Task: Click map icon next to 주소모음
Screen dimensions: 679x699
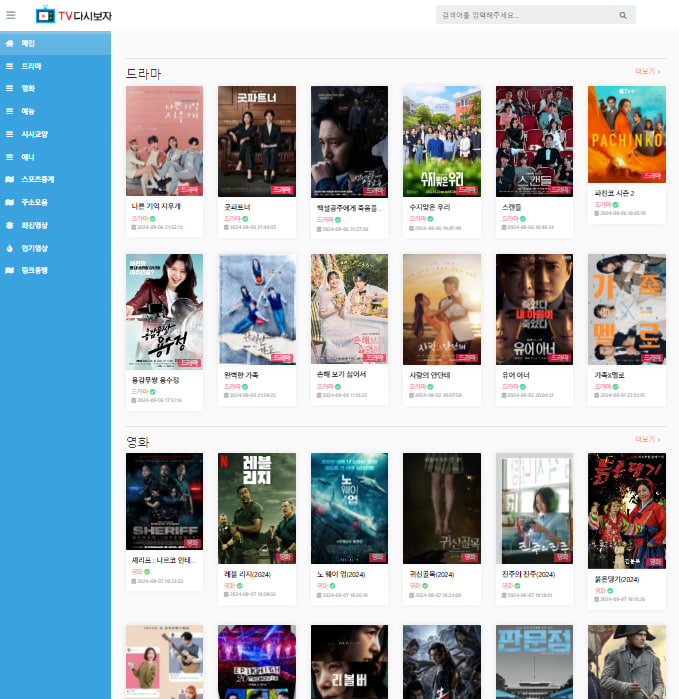Action: point(9,202)
